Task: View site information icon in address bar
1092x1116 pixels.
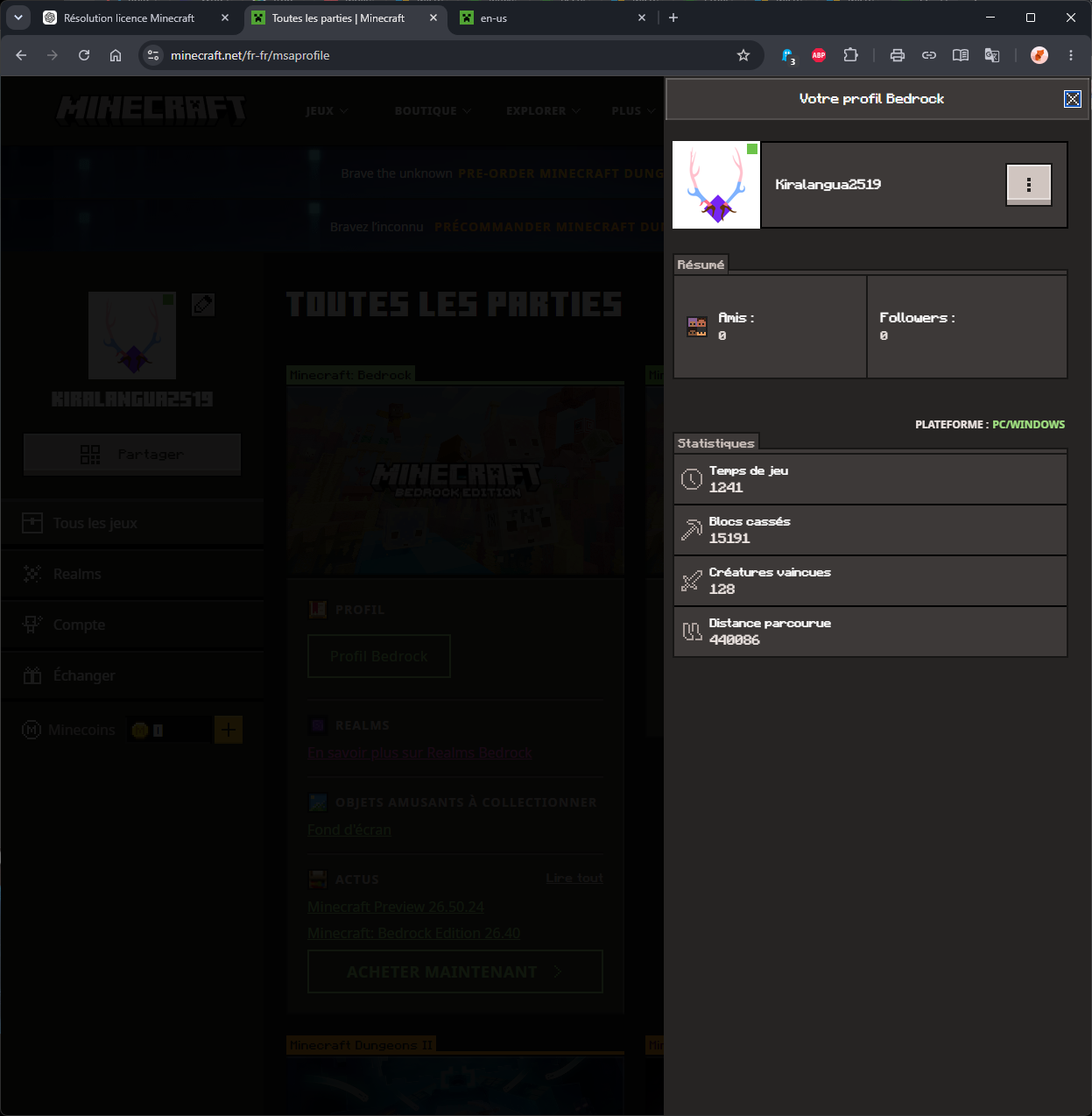Action: coord(153,55)
